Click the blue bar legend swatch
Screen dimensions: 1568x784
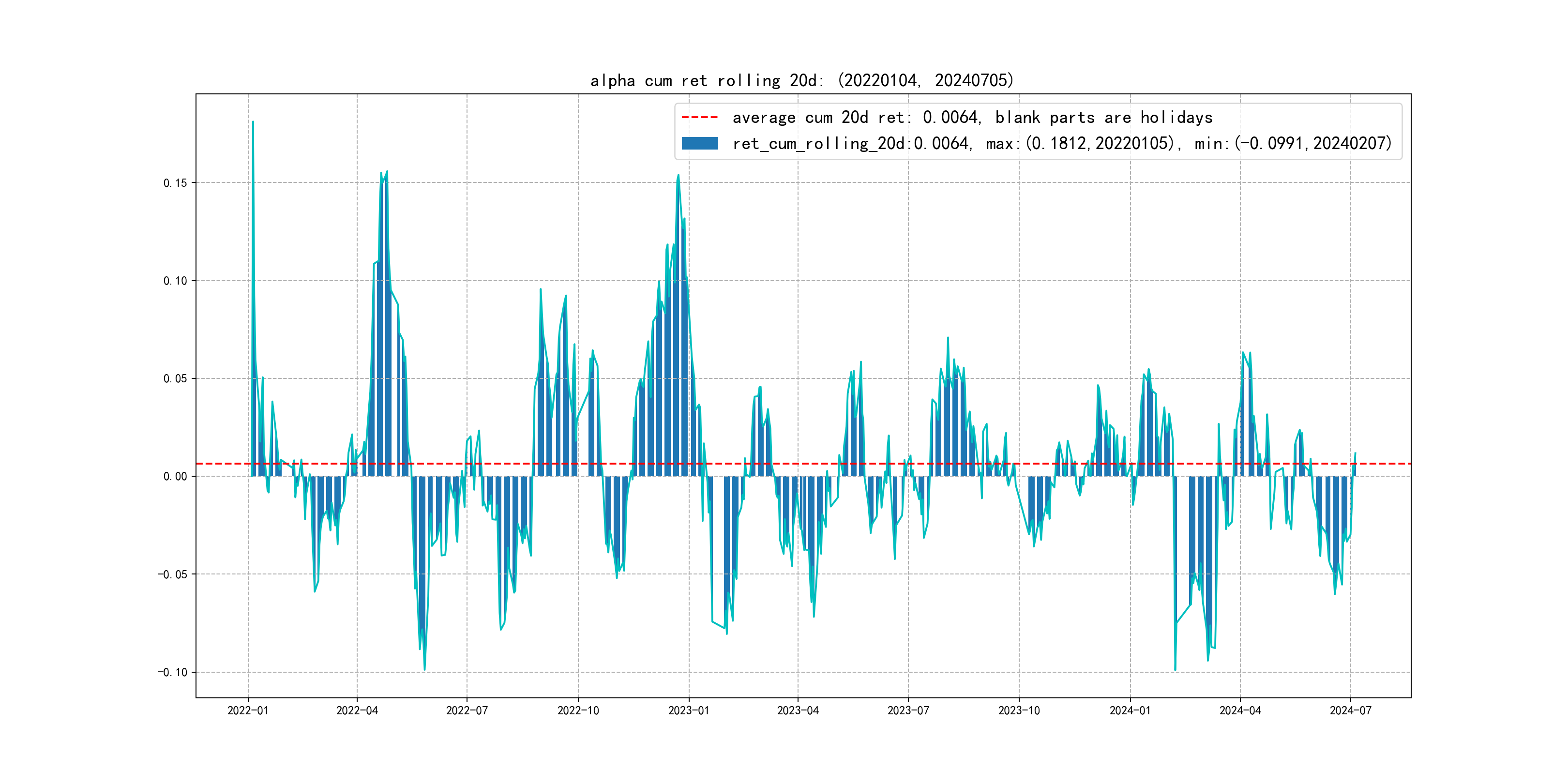(699, 144)
